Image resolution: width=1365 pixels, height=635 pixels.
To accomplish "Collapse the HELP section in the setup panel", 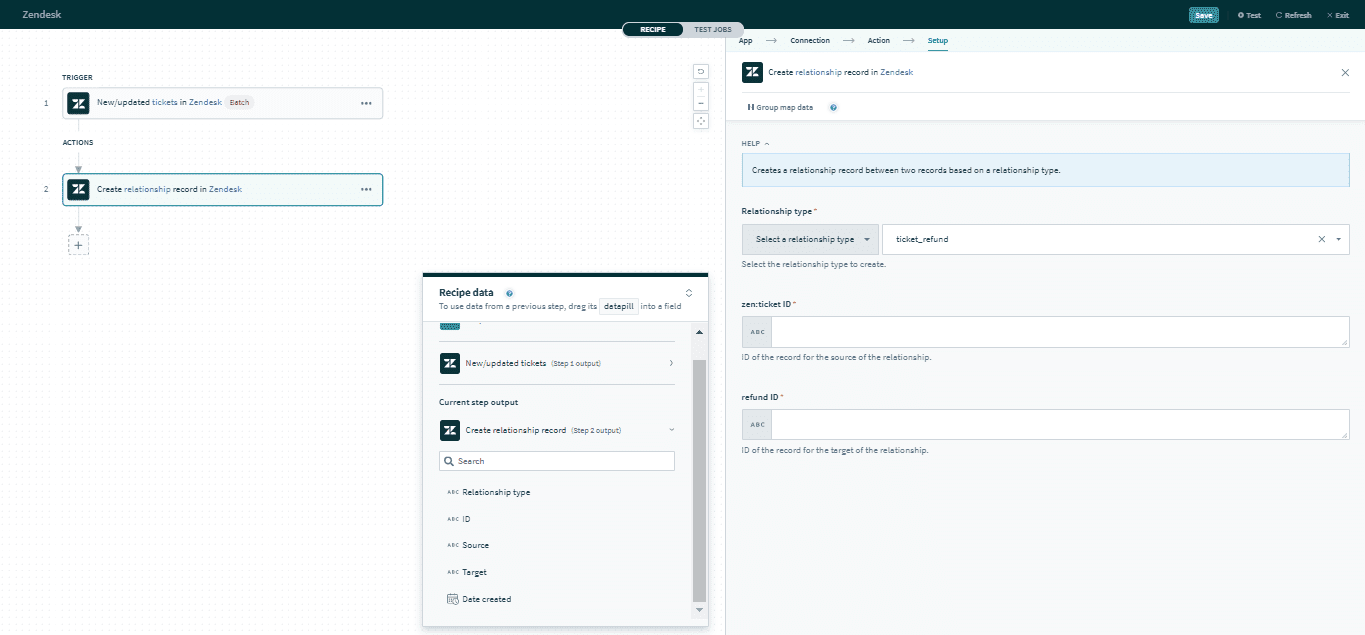I will coord(764,143).
